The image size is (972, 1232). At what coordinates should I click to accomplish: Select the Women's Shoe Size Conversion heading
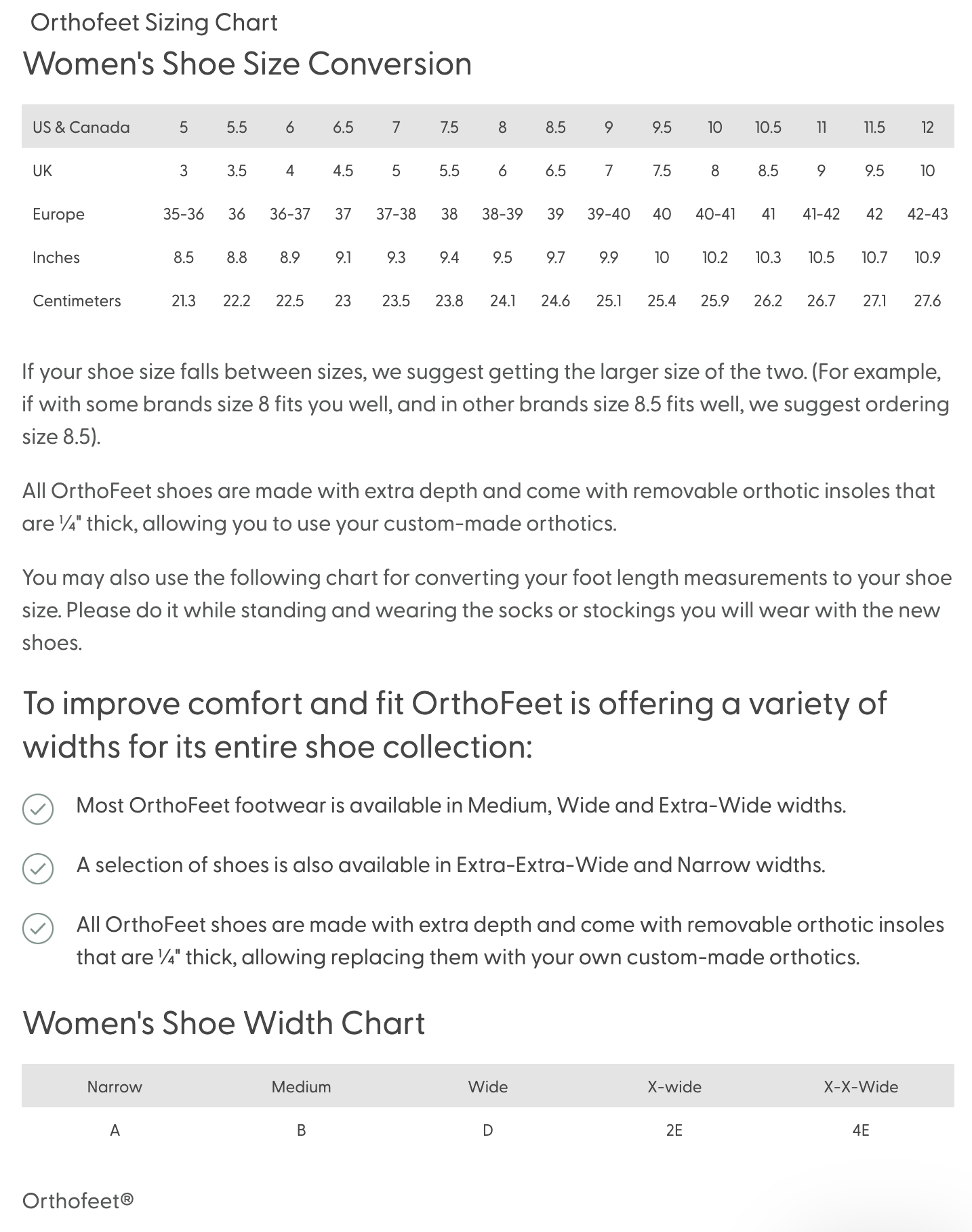pos(247,64)
